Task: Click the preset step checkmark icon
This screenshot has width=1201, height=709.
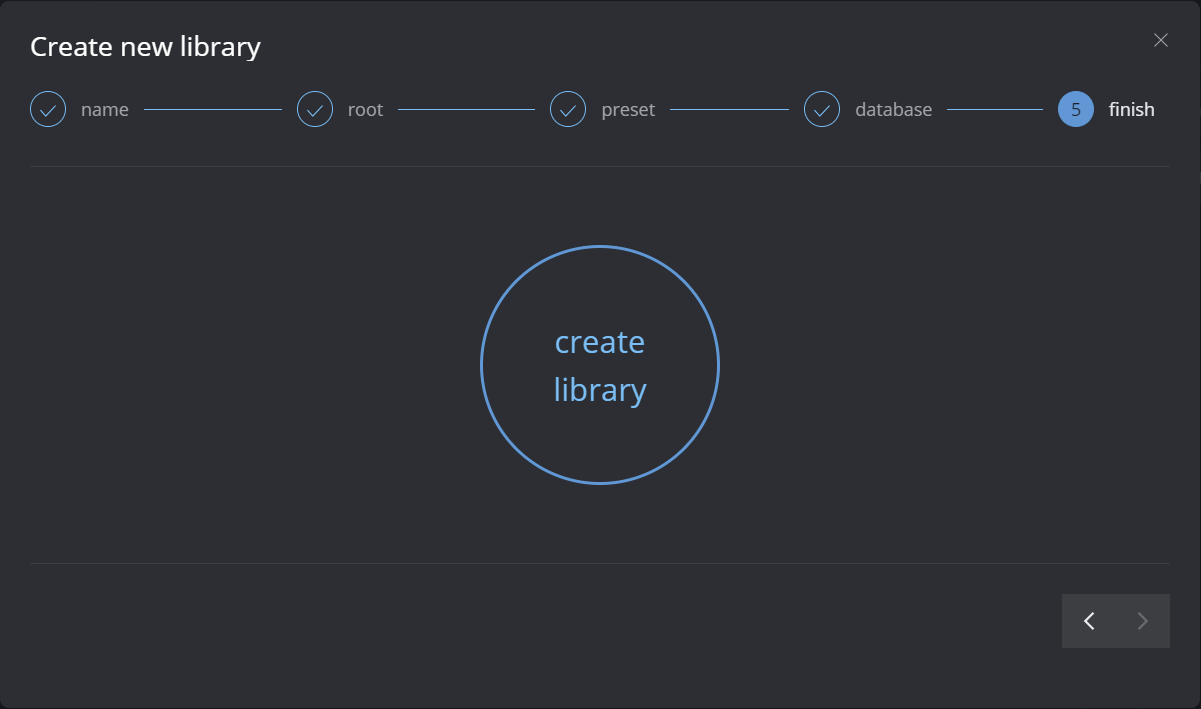Action: pos(568,109)
